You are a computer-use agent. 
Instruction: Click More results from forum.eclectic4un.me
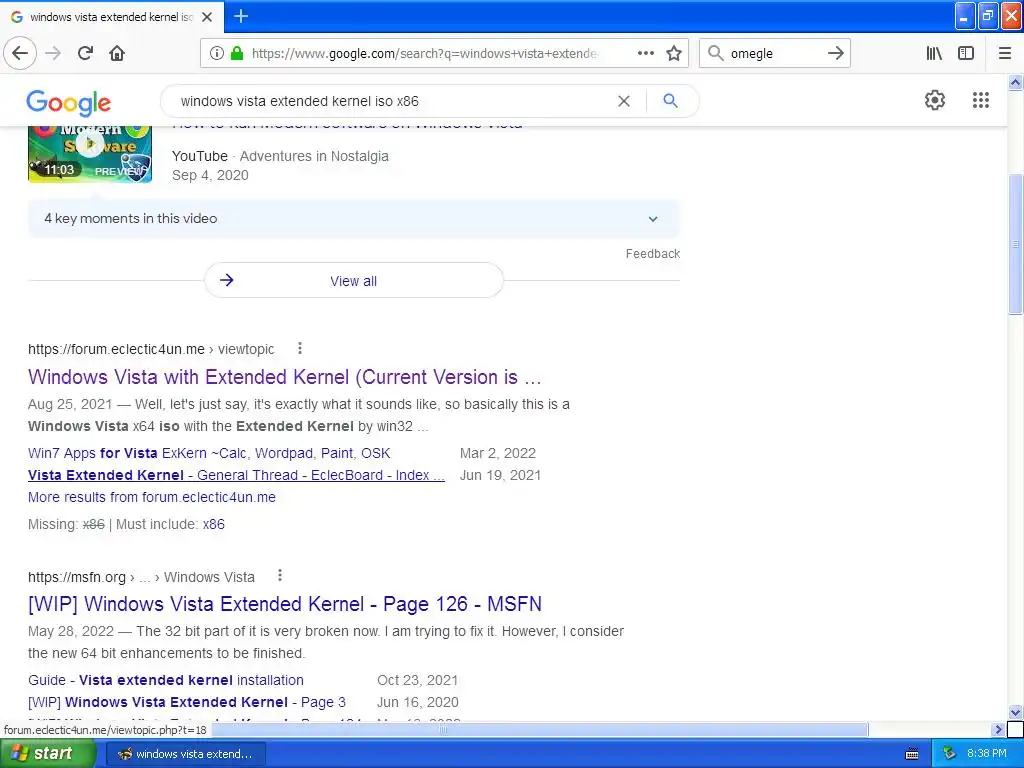152,497
